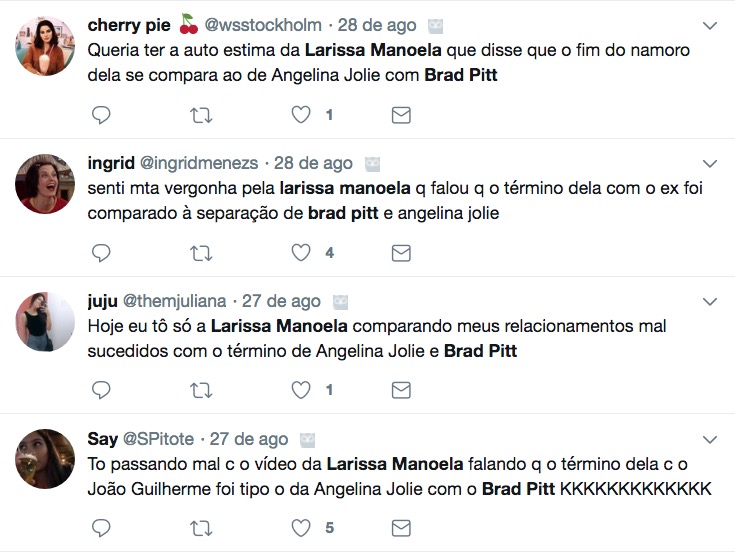Share Say's tweet via message icon
Image resolution: width=735 pixels, height=553 pixels.
pos(401,527)
